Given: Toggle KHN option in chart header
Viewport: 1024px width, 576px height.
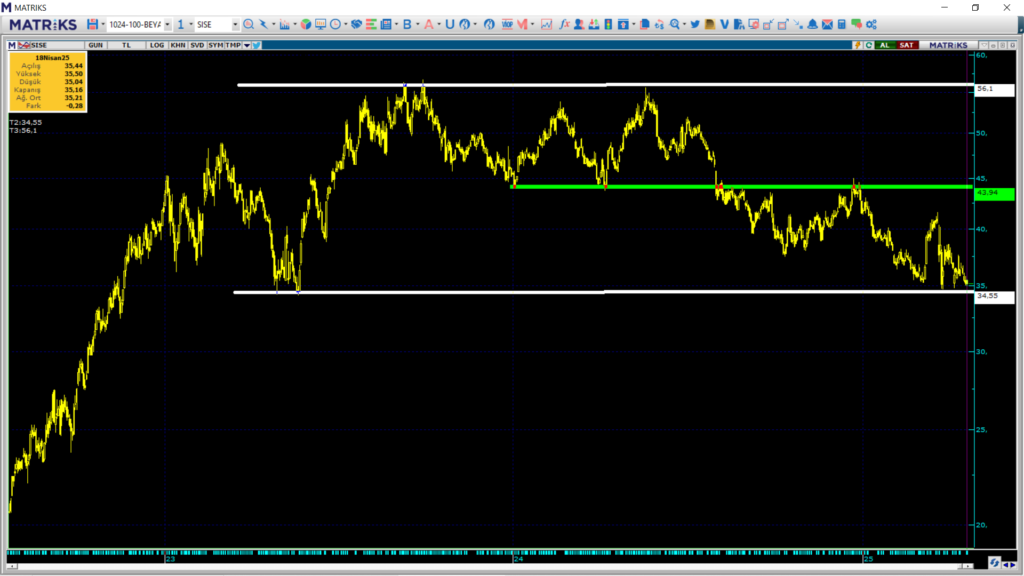Looking at the screenshot, I should coord(178,45).
